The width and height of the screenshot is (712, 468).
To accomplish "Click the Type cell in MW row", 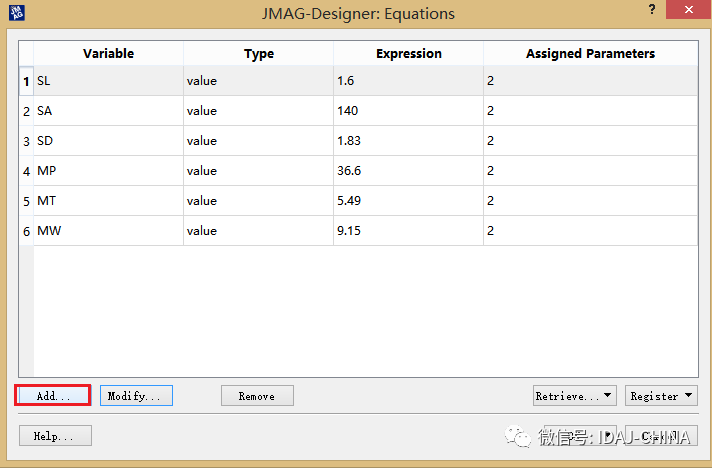I will coord(258,231).
